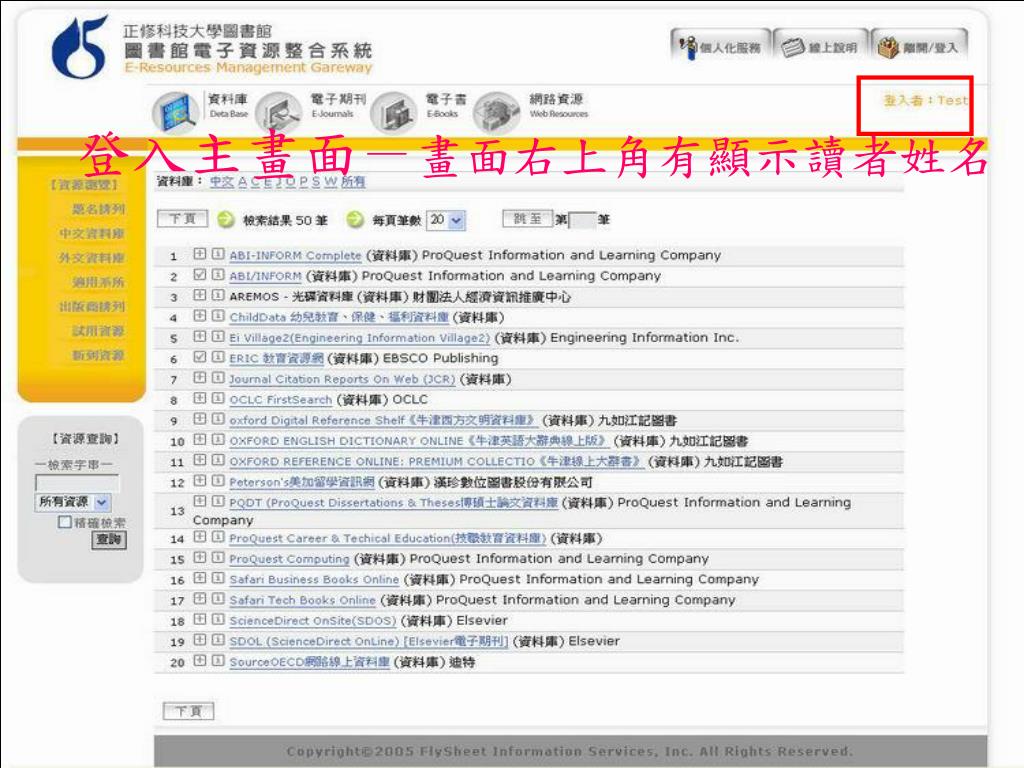Show info for Ei Village2
Image resolution: width=1024 pixels, height=768 pixels.
[218, 336]
